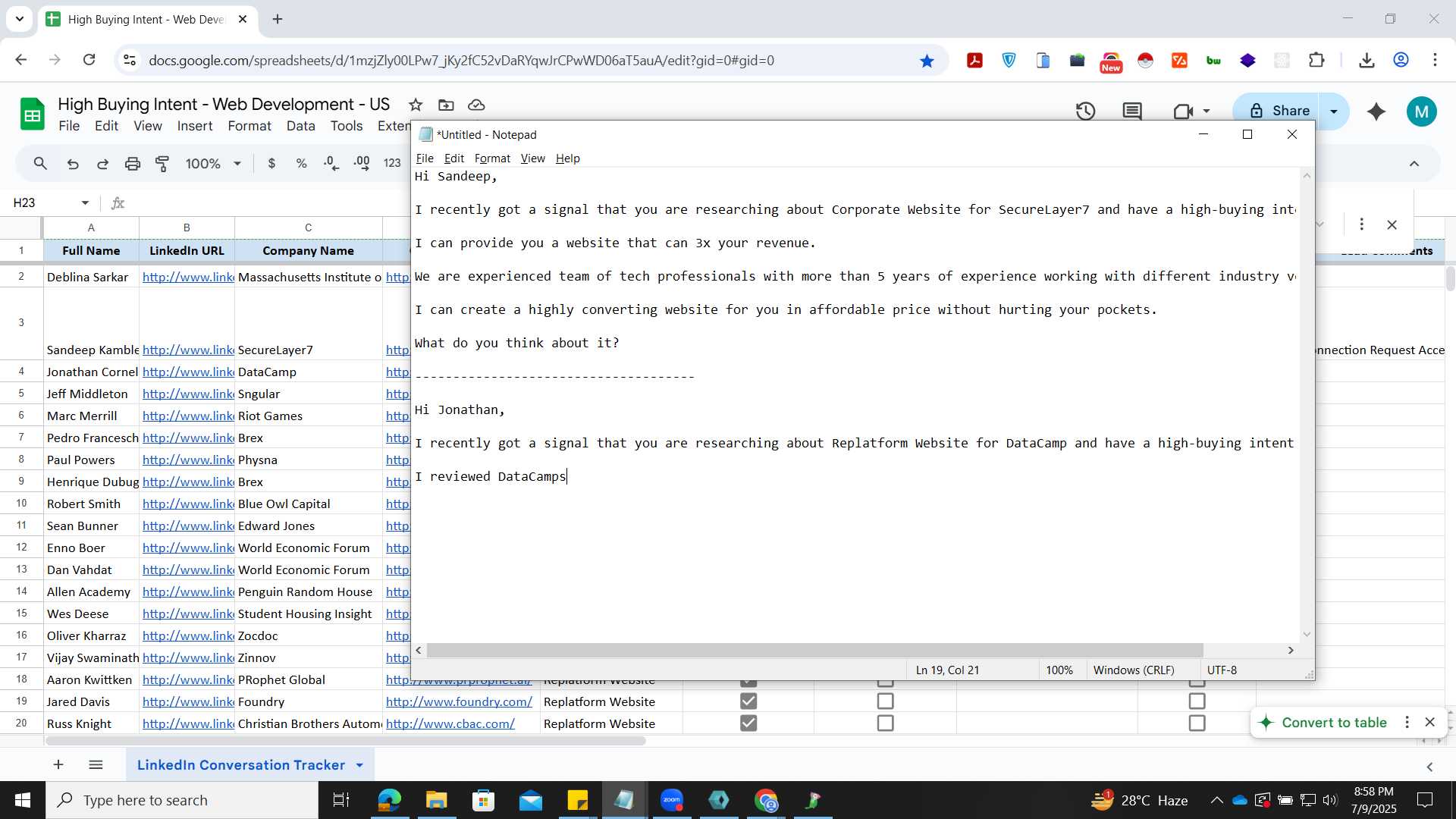Tick the second checkbox in row 19

pos(885,701)
